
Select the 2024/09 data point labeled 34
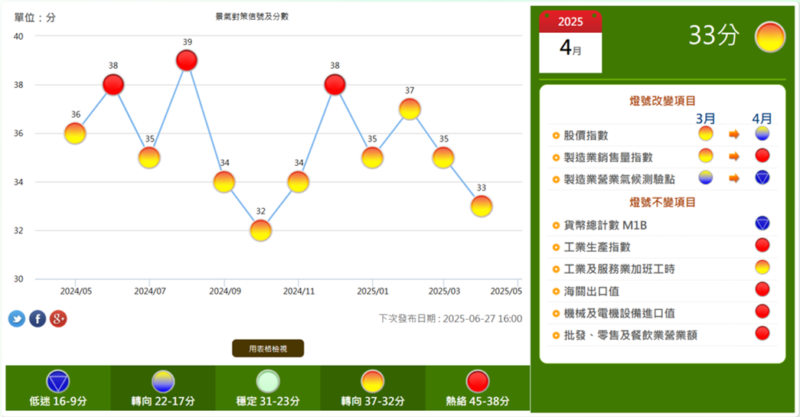224,182
